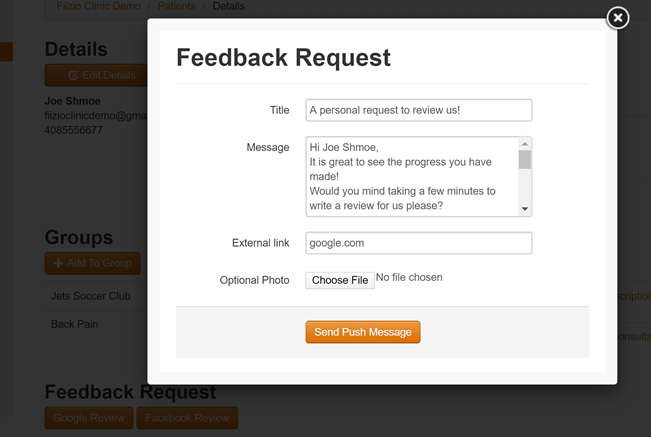Image resolution: width=651 pixels, height=437 pixels.
Task: Select the Jets Soccer Club group row
Action: tap(91, 296)
